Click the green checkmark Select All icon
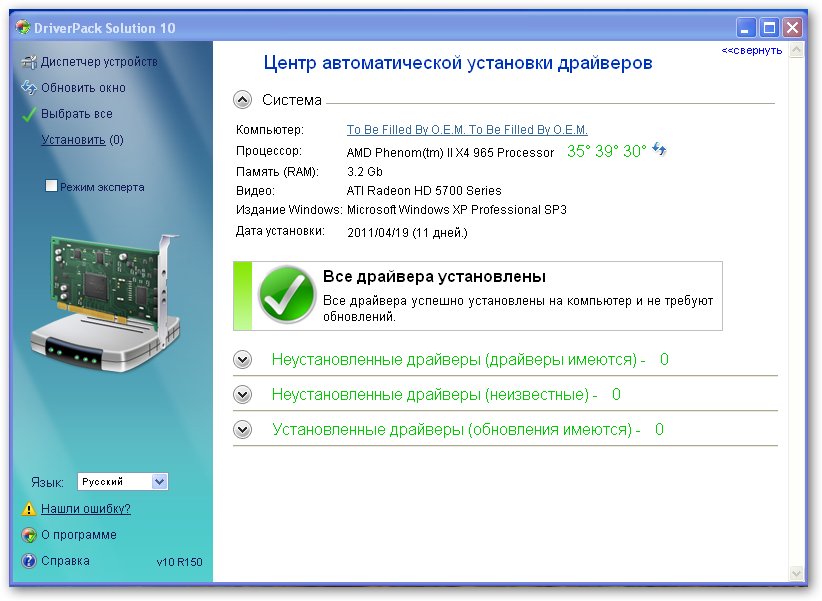Viewport: 822px width, 601px height. 28,114
